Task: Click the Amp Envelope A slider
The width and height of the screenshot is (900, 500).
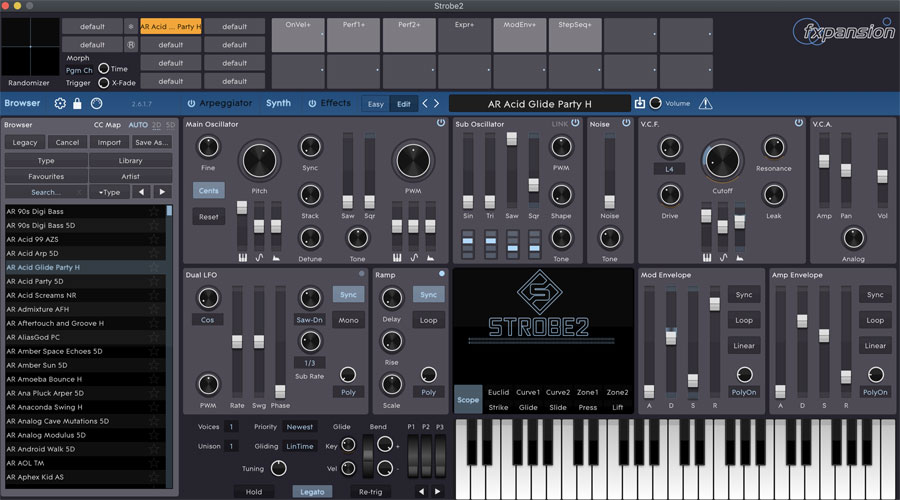Action: pyautogui.click(x=780, y=392)
